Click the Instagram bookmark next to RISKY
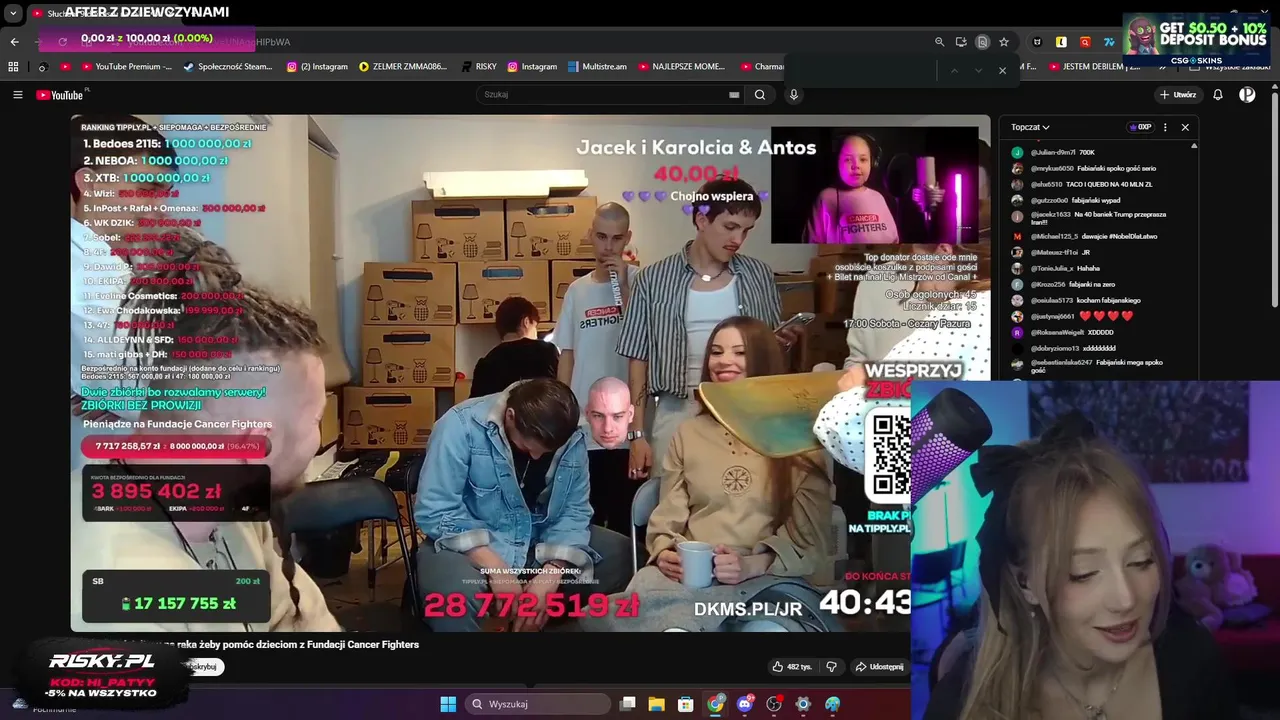The width and height of the screenshot is (1280, 720). [532, 67]
